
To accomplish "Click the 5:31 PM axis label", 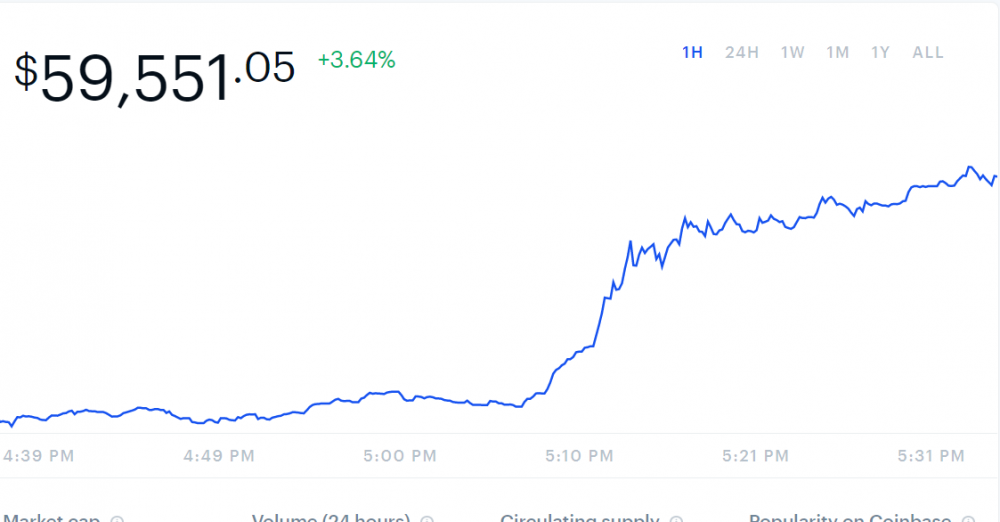I will pyautogui.click(x=930, y=456).
